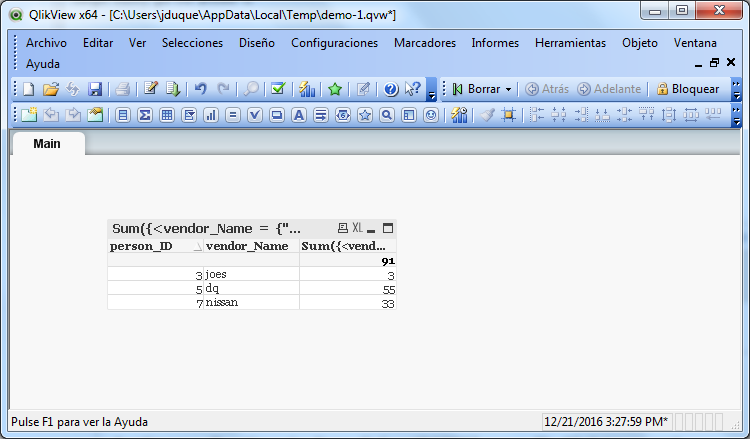The width and height of the screenshot is (750, 439).
Task: Undo the last action
Action: tap(200, 89)
